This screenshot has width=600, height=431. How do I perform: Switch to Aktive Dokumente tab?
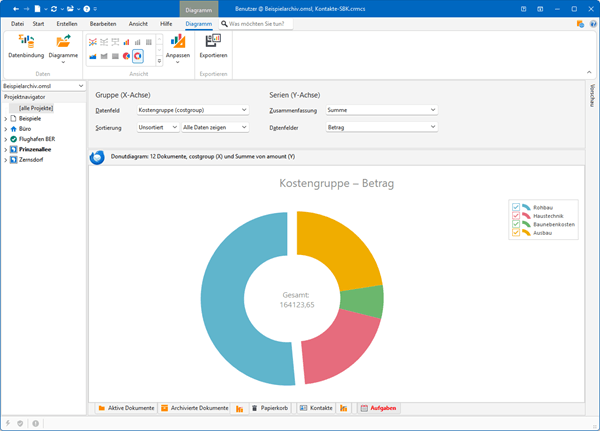pos(126,408)
